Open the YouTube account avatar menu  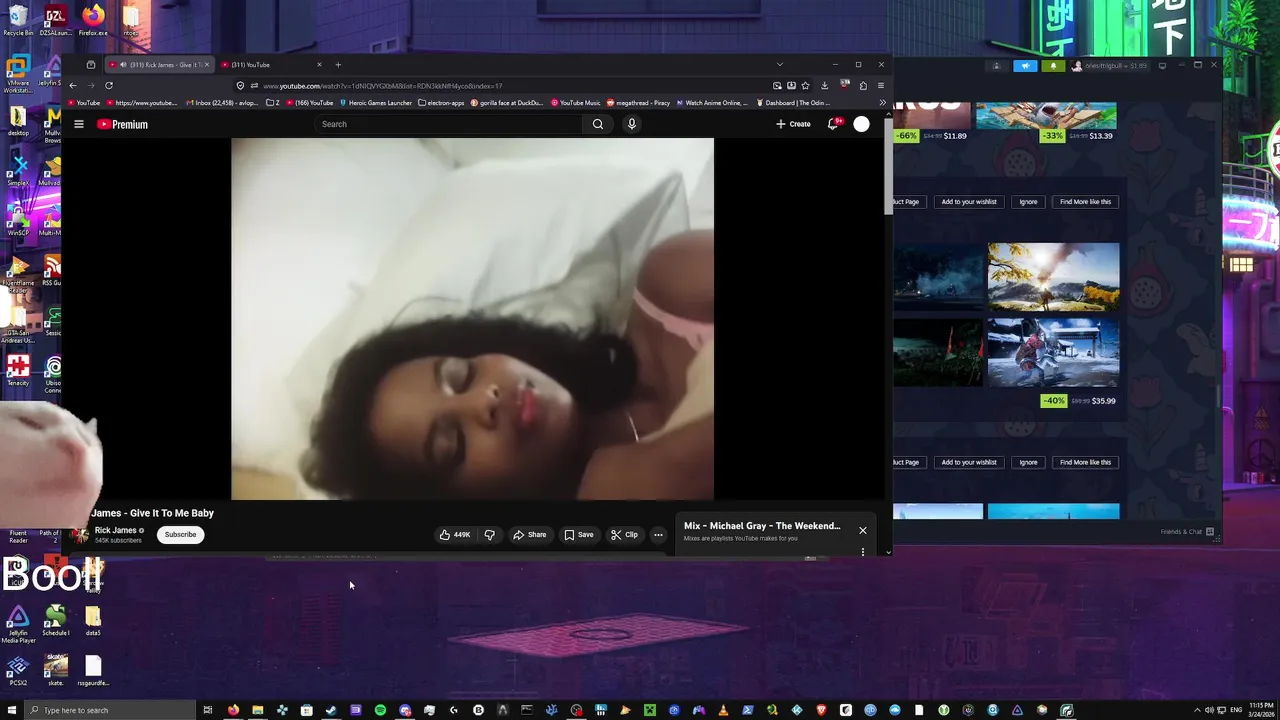861,124
